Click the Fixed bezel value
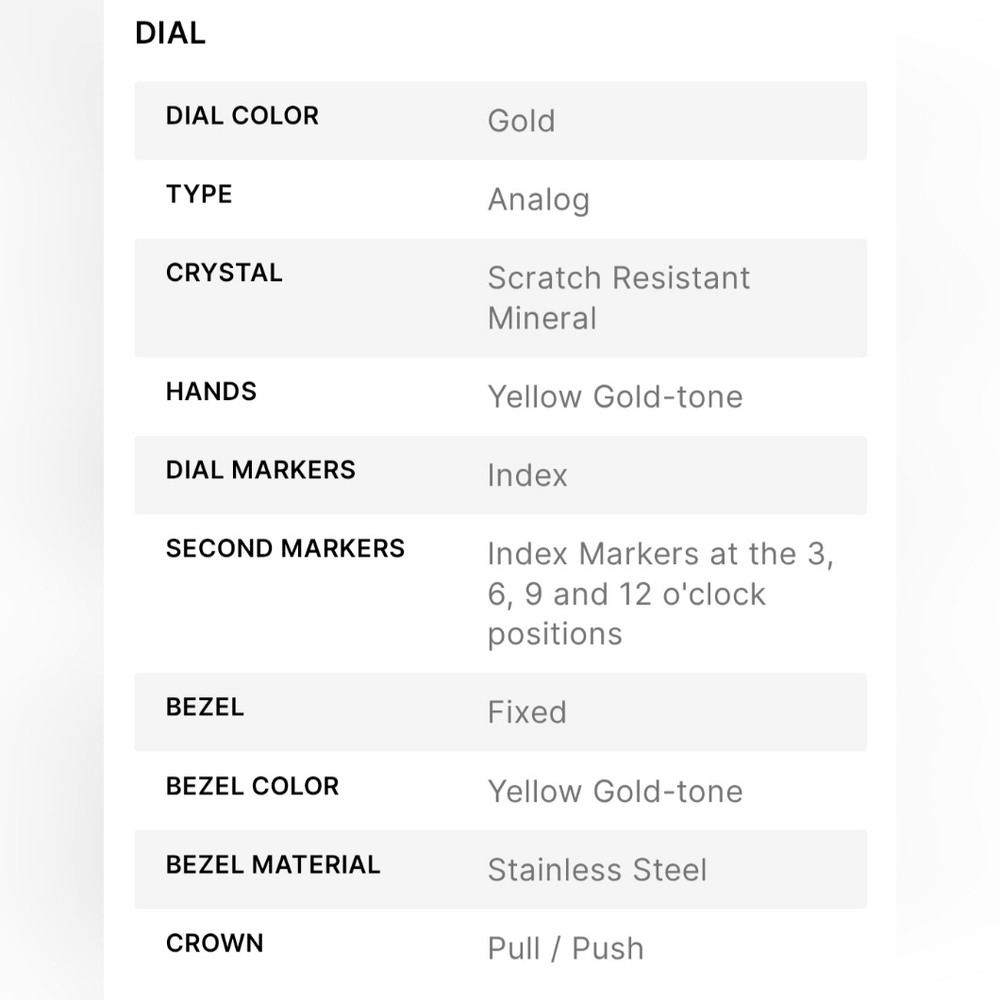 pos(527,712)
